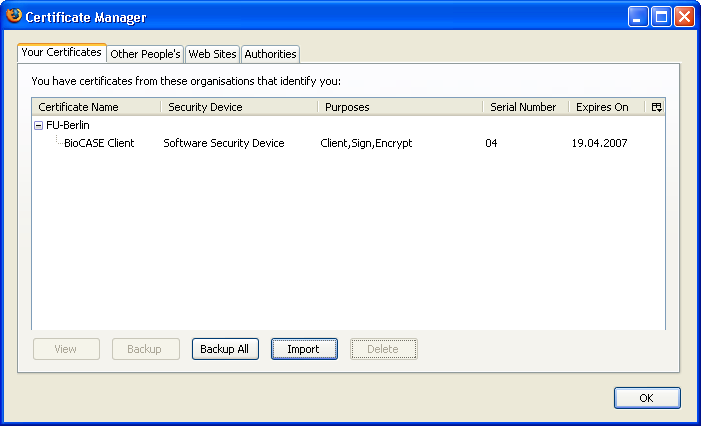
Task: Select the Your Certificates tab
Action: click(x=61, y=53)
